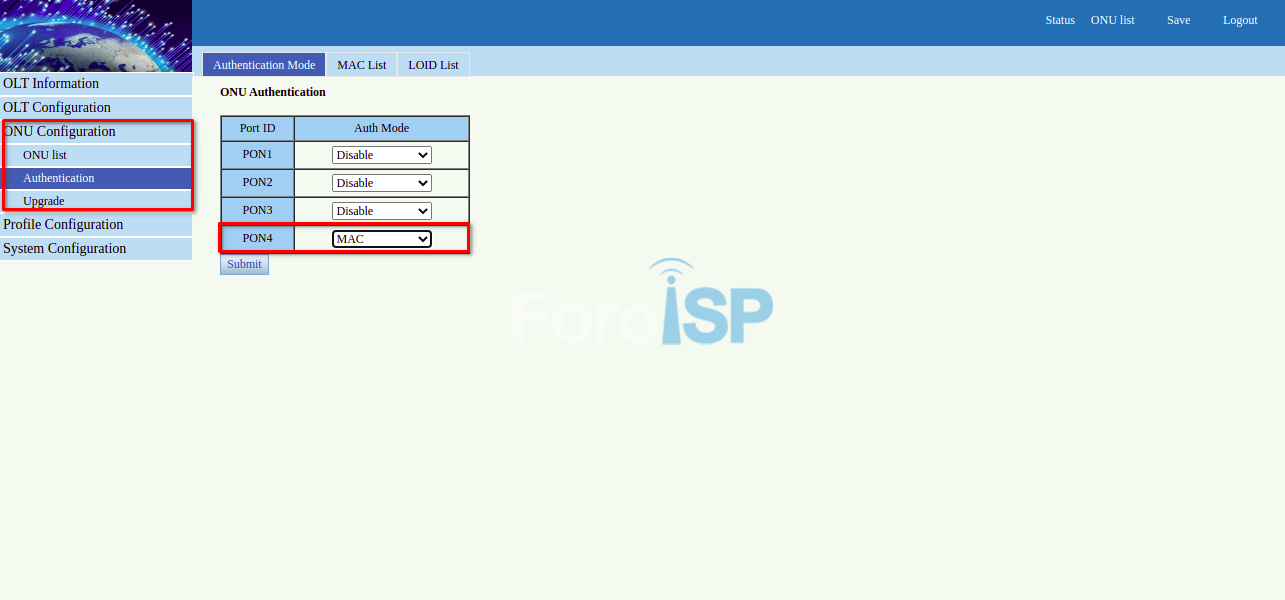
Task: Expand the Profile Configuration menu
Action: pyautogui.click(x=63, y=225)
